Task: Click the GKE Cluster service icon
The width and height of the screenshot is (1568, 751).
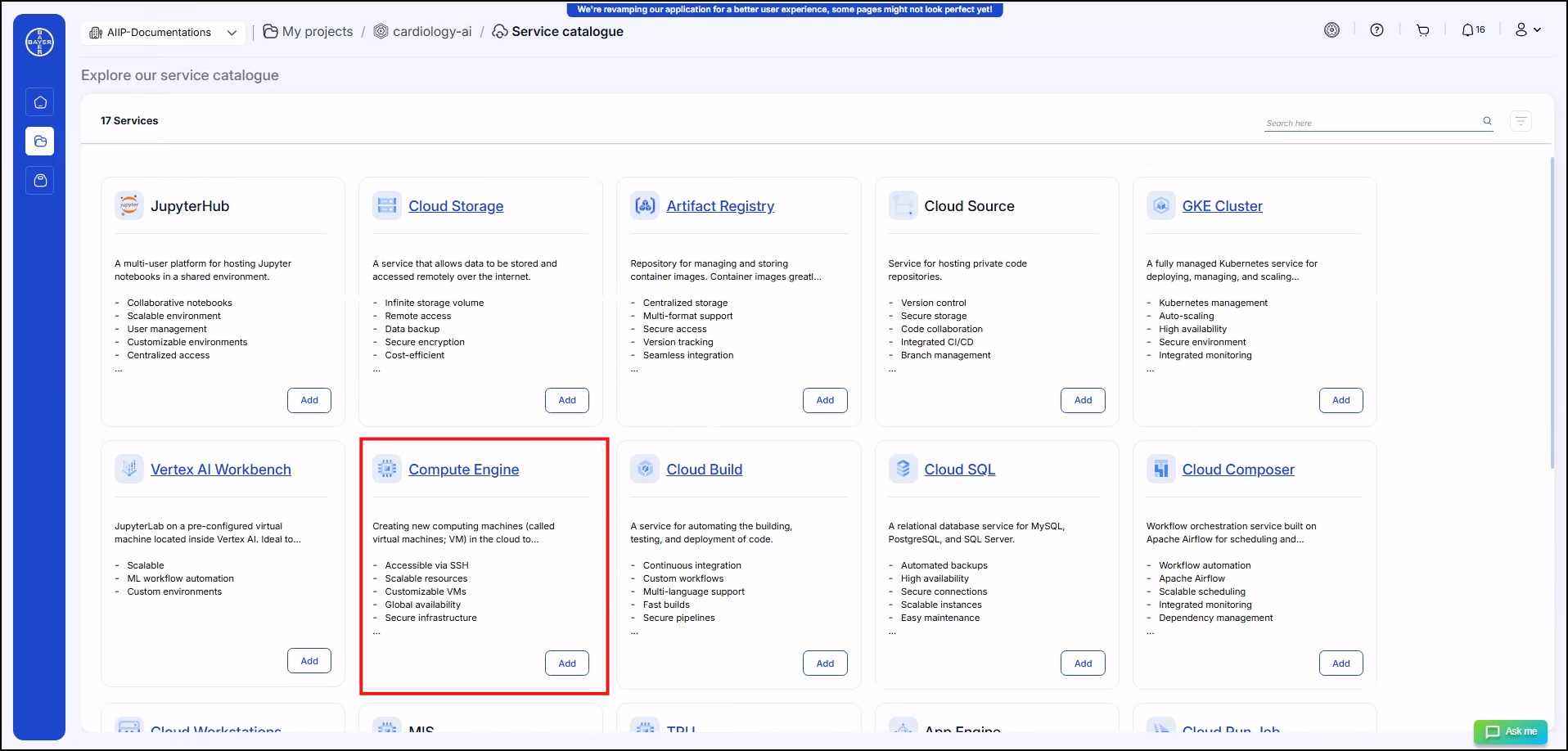Action: pos(1161,205)
